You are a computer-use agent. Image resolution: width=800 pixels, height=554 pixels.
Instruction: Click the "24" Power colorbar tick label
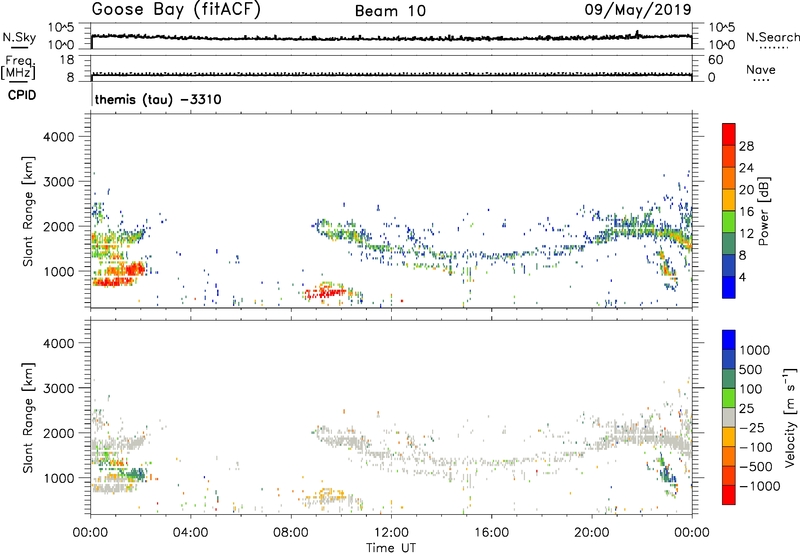pyautogui.click(x=746, y=168)
